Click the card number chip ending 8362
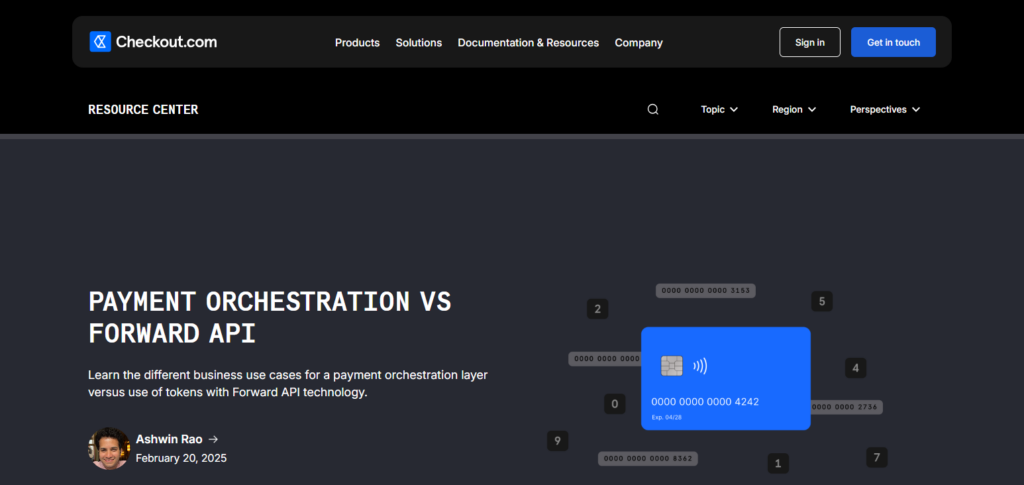 [648, 459]
